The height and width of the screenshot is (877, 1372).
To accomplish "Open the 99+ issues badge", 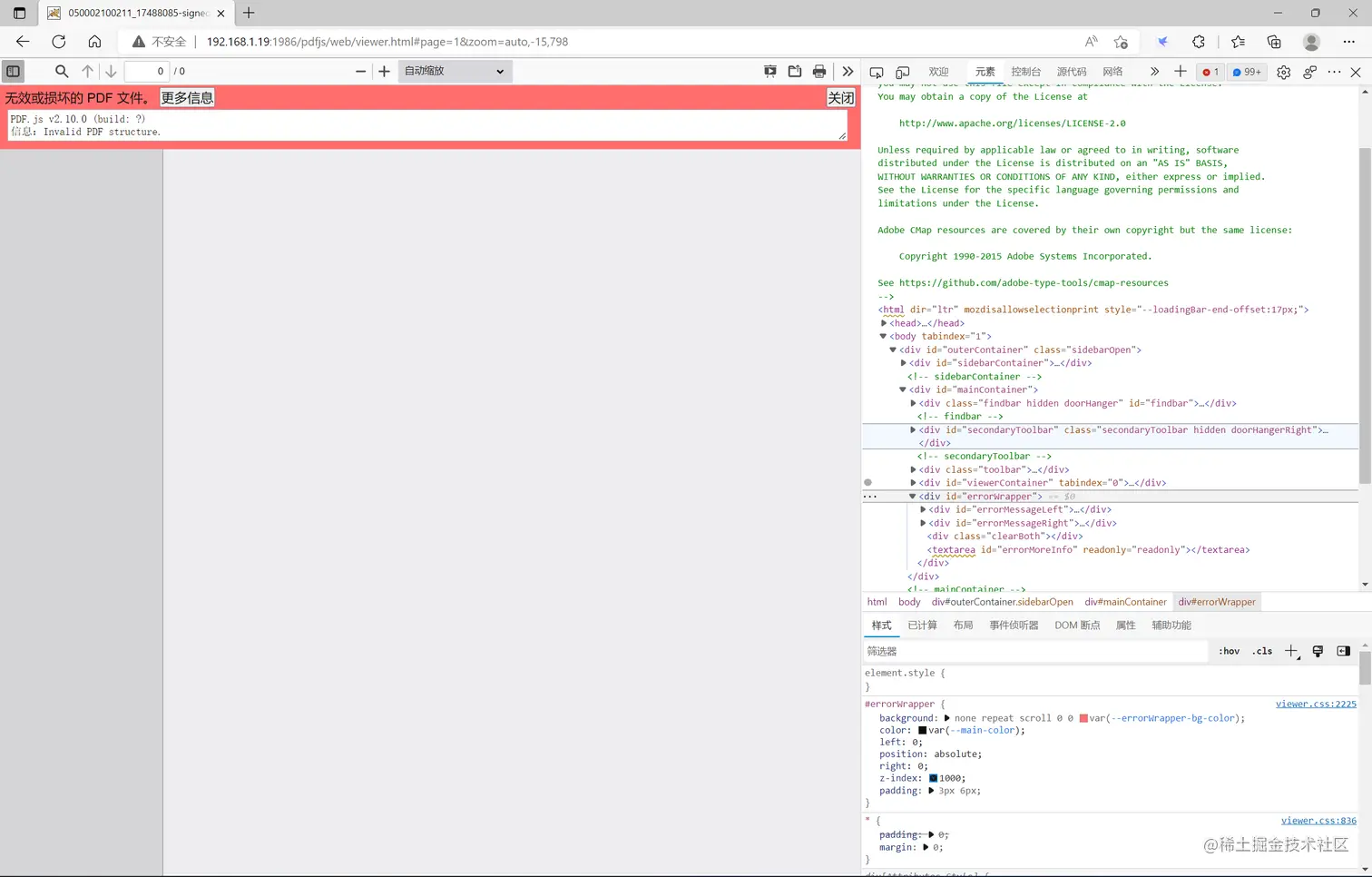I will [1247, 72].
